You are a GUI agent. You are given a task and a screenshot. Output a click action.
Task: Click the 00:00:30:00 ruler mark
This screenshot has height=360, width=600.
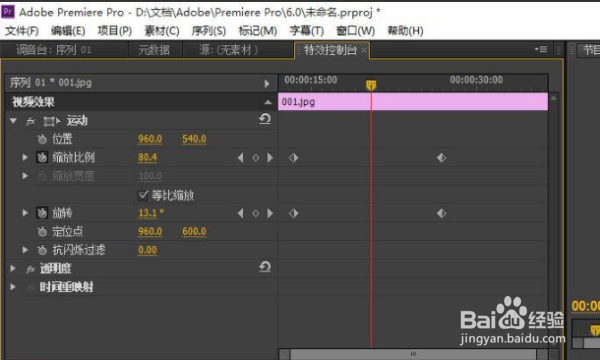coord(476,80)
